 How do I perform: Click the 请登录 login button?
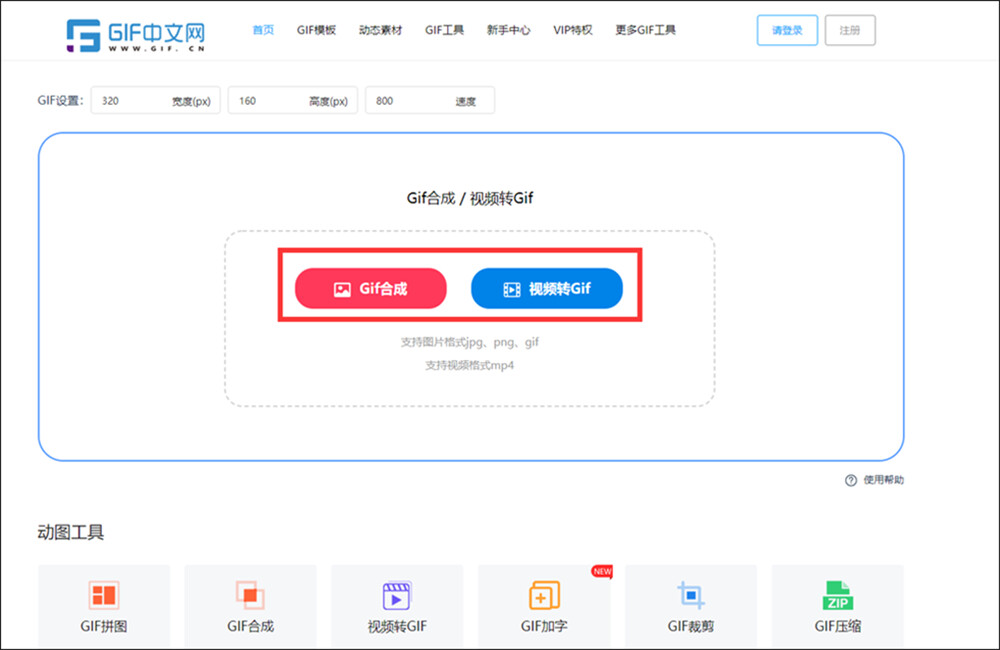787,31
